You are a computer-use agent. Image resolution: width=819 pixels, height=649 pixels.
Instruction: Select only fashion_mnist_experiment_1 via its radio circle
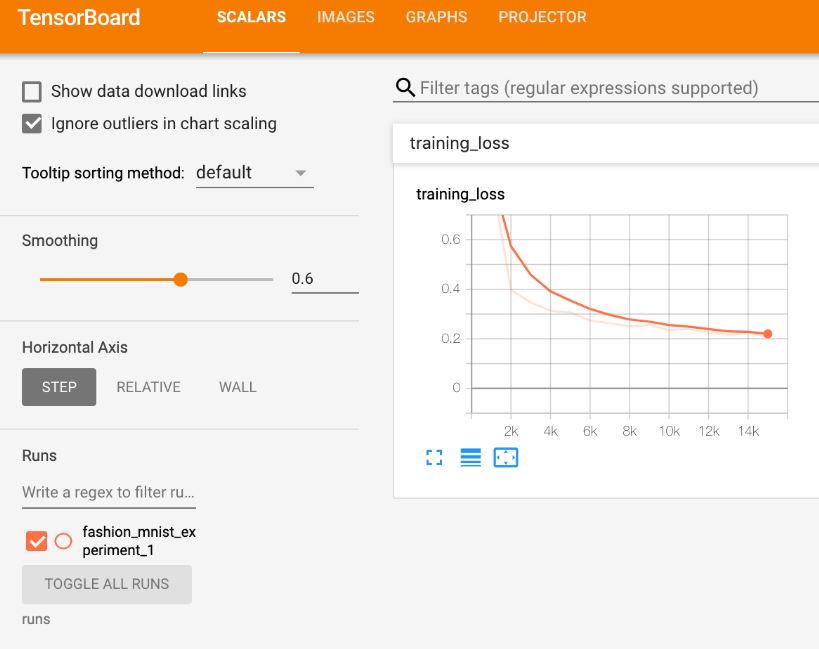64,541
